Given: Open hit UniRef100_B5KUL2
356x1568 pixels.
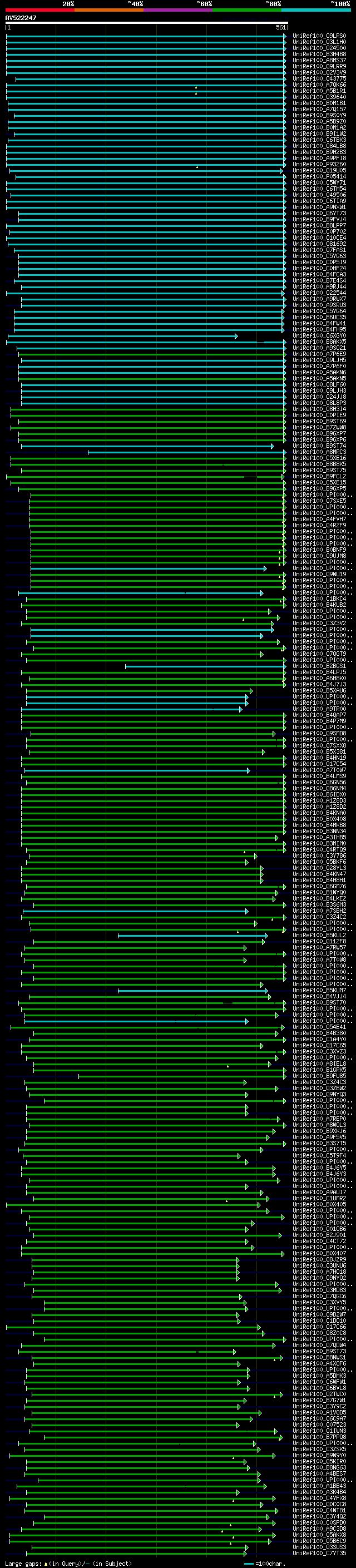Looking at the screenshot, I should 319,936.
